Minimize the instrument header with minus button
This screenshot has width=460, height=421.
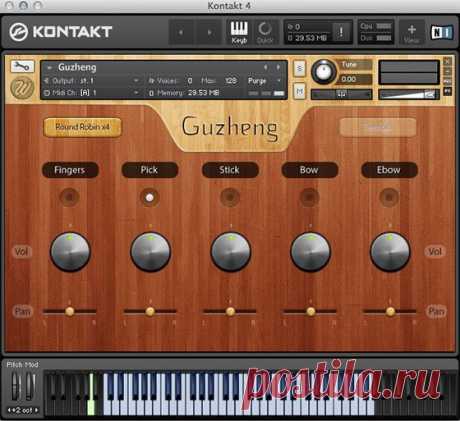(x=447, y=71)
